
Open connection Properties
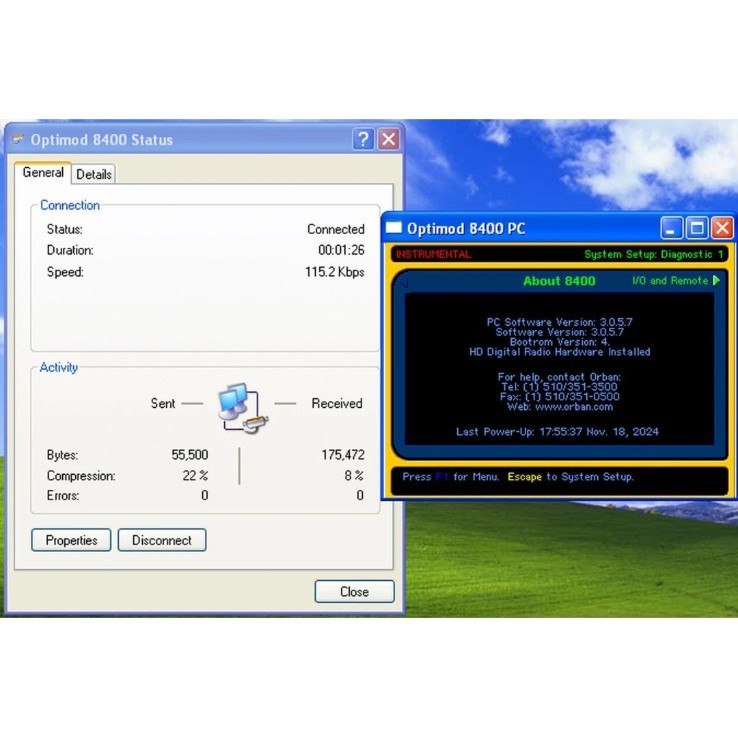pyautogui.click(x=71, y=540)
